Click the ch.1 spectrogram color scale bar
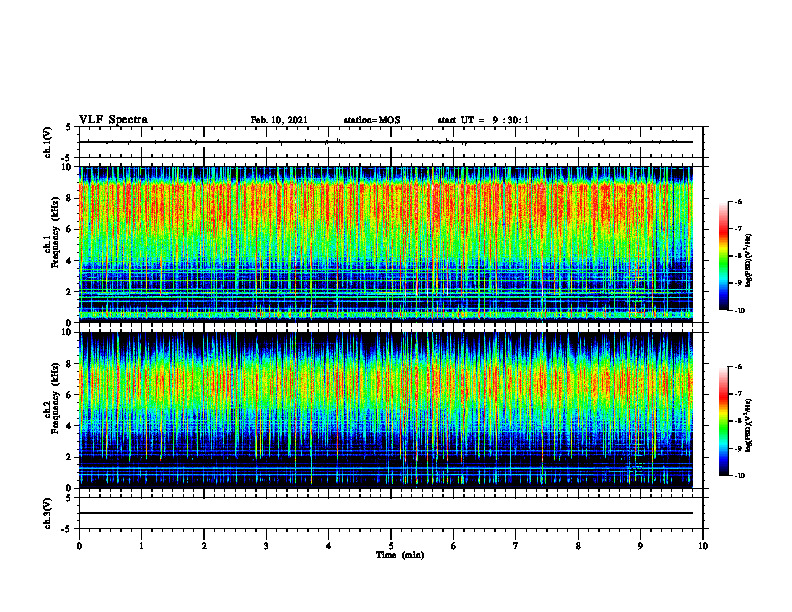Image resolution: width=792 pixels, height=612 pixels. (723, 256)
